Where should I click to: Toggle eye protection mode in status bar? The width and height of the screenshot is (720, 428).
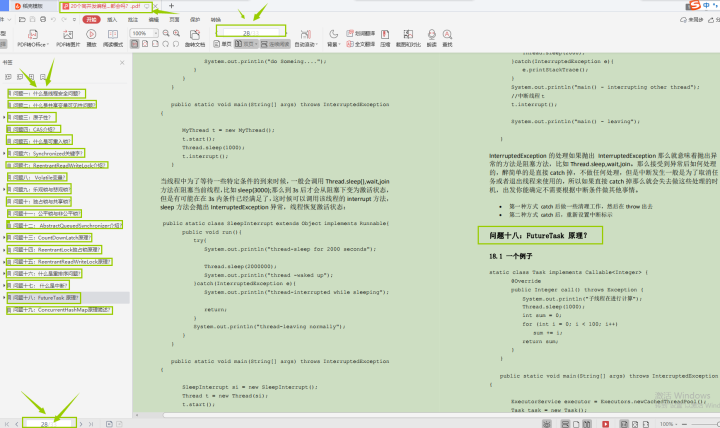point(546,424)
